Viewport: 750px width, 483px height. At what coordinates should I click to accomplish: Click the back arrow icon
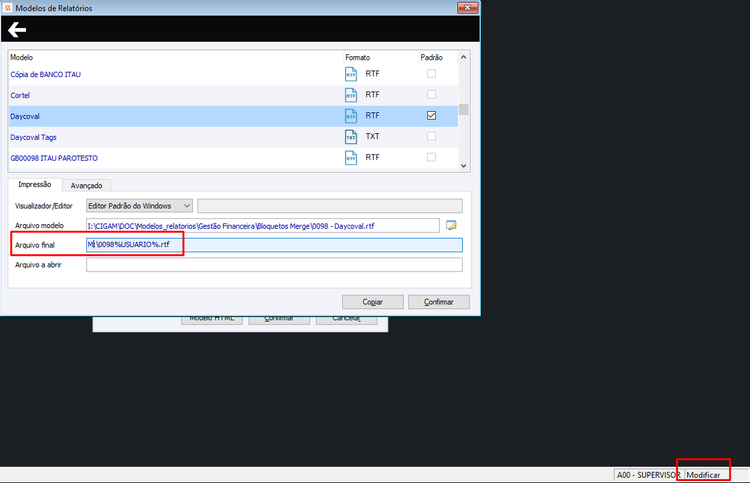click(x=17, y=30)
